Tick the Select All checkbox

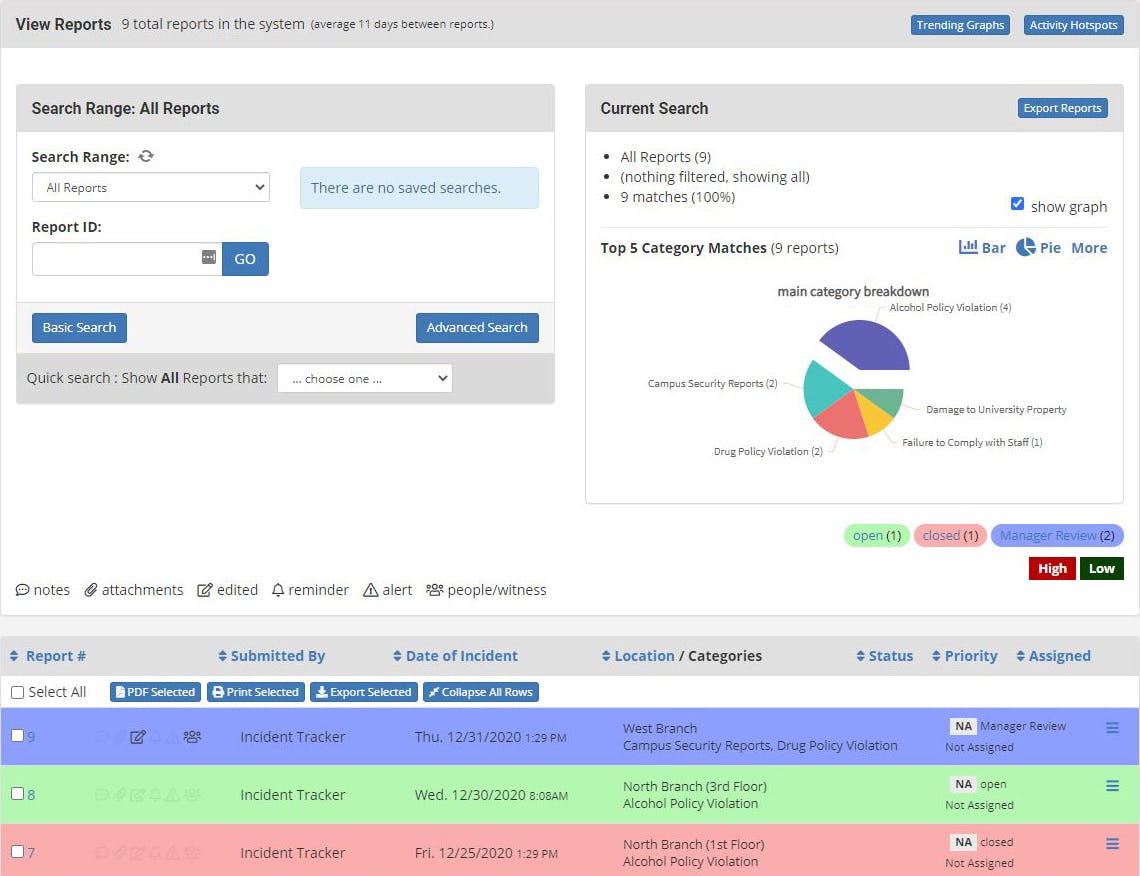(x=17, y=693)
